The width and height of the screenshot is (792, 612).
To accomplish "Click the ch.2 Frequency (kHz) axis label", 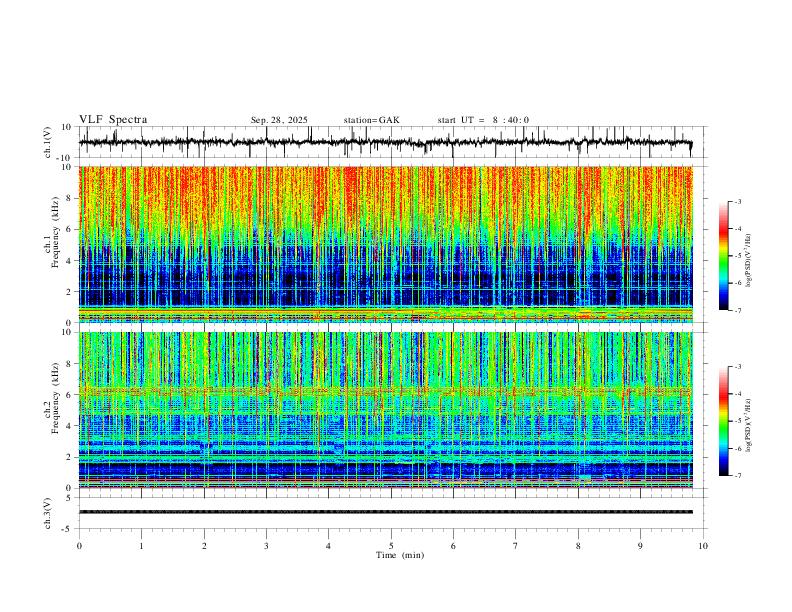I will (x=52, y=398).
